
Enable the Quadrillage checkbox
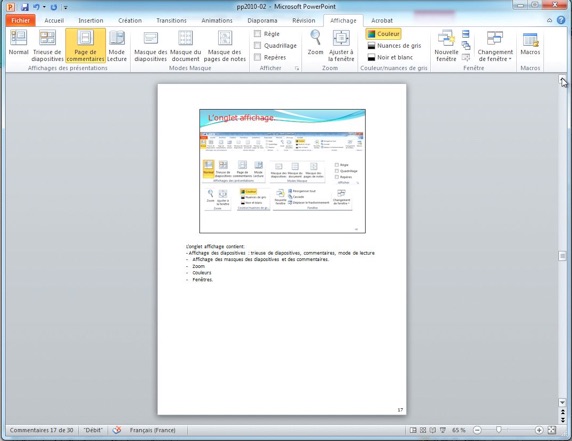pyautogui.click(x=258, y=45)
